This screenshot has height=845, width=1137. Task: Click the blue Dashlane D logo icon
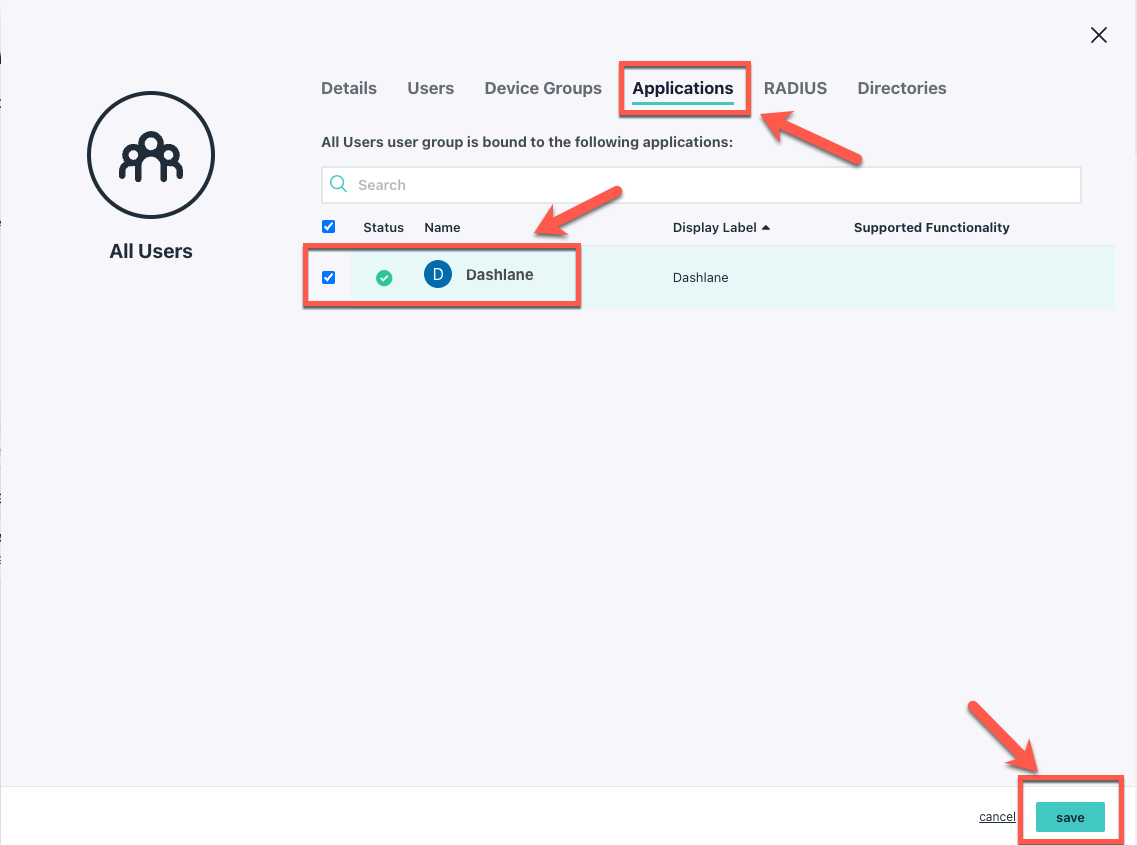pos(438,274)
